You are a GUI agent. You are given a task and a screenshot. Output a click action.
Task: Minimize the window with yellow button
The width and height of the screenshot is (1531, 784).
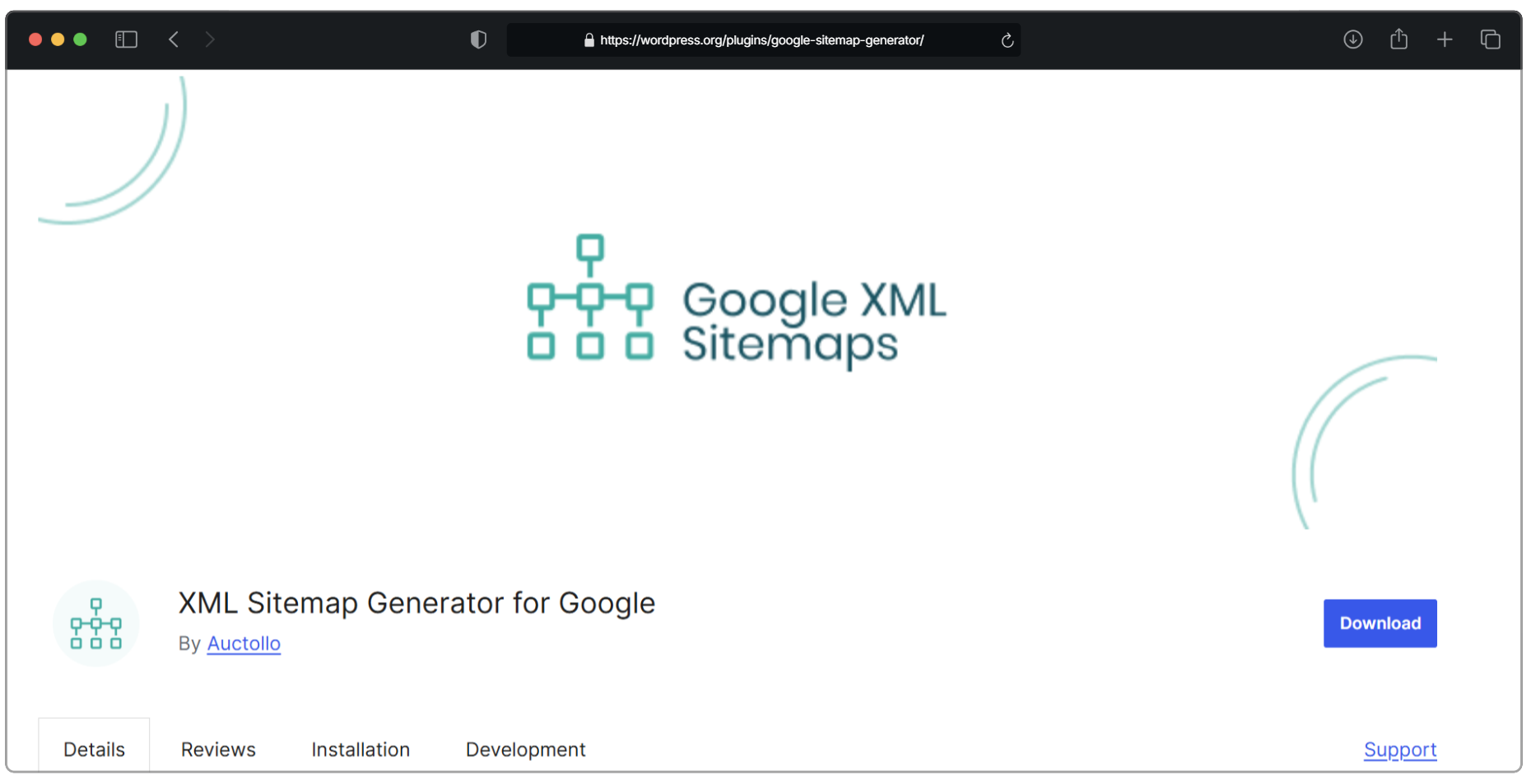coord(58,39)
